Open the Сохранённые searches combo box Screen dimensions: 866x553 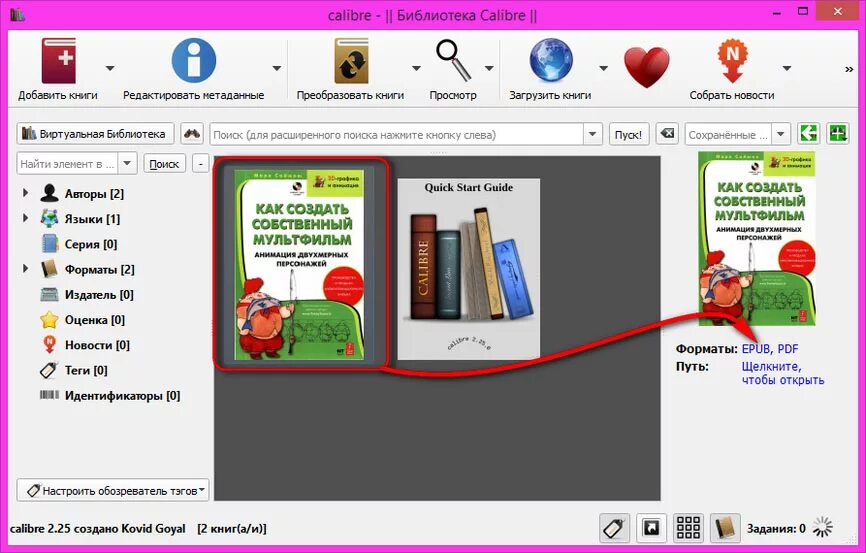(737, 134)
